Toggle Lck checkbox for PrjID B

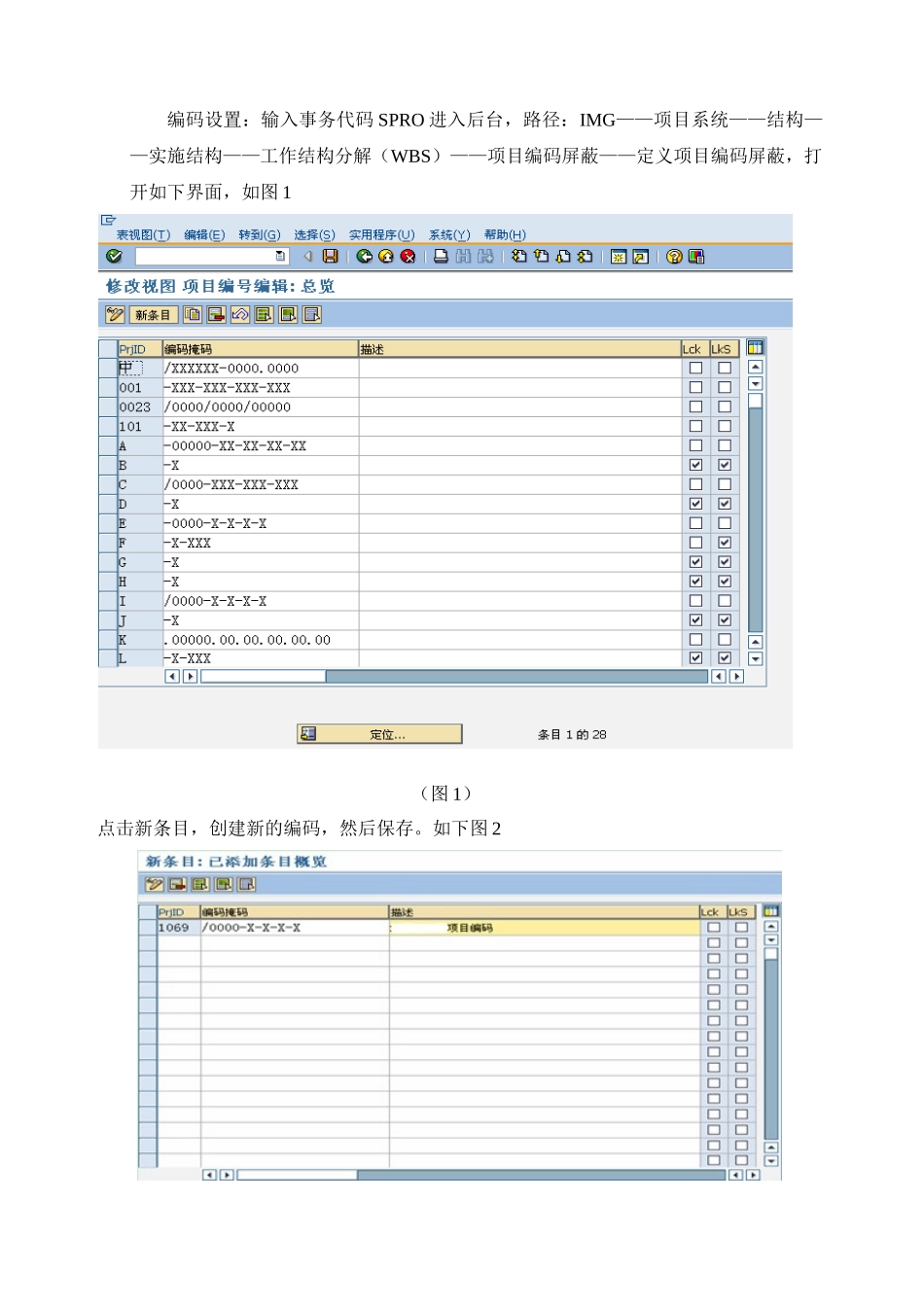695,465
